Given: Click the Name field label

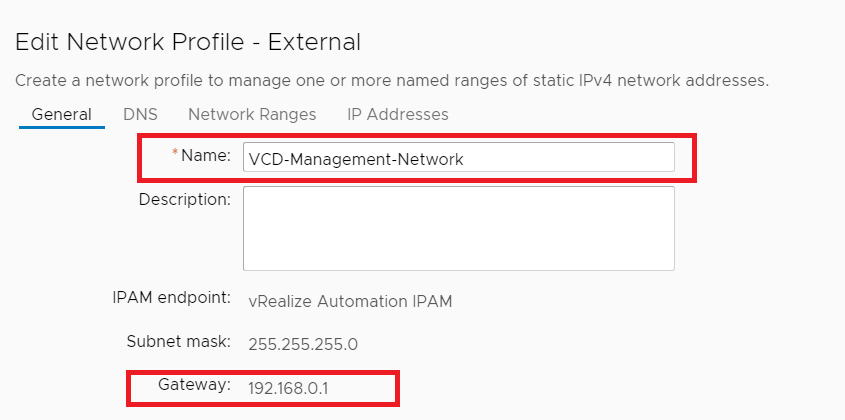Looking at the screenshot, I should click(206, 156).
